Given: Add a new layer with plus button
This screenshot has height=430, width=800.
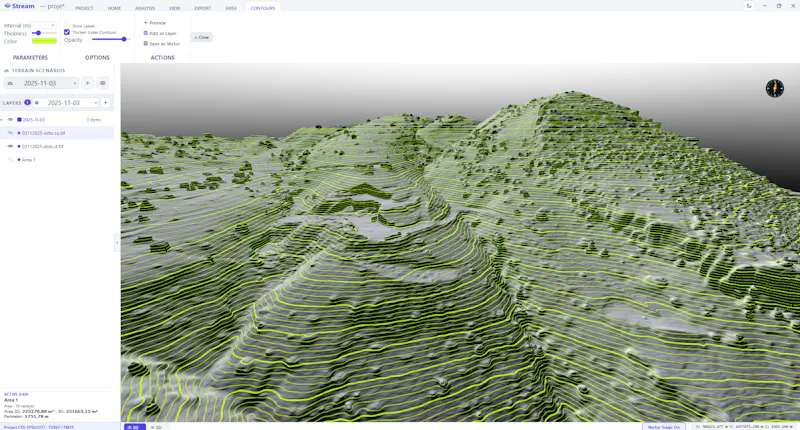Looking at the screenshot, I should click(106, 103).
